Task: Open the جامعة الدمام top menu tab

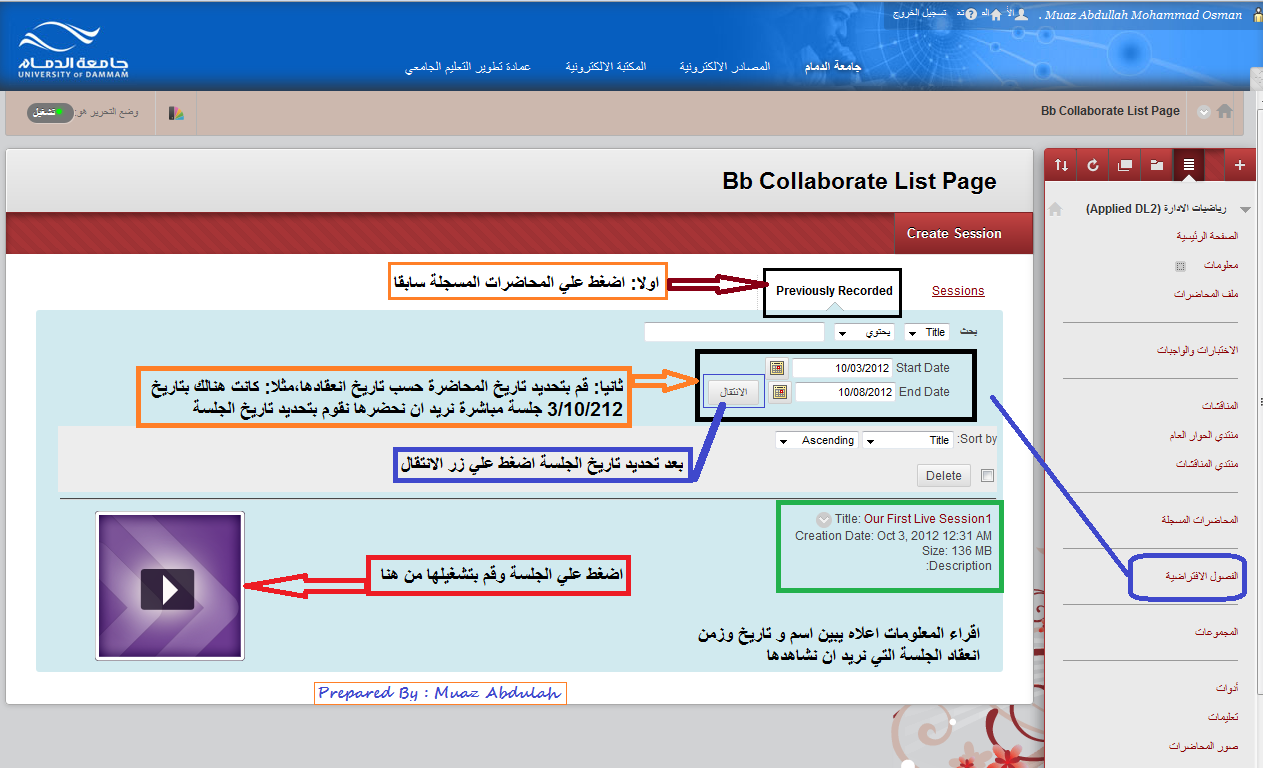Action: click(833, 67)
